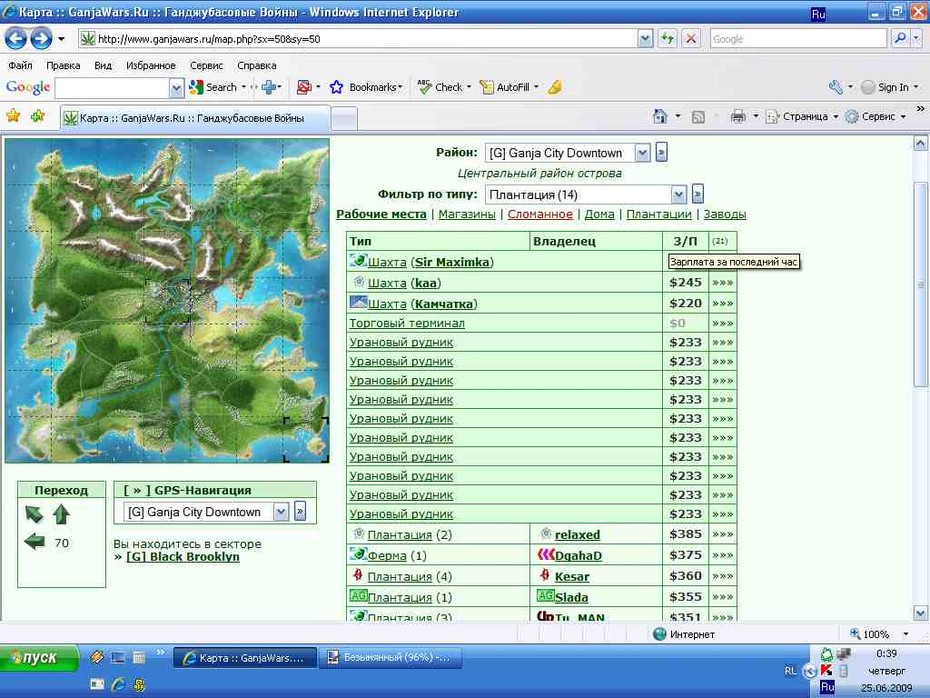Image resolution: width=930 pixels, height=698 pixels.
Task: Open a new blank tab
Action: [344, 119]
